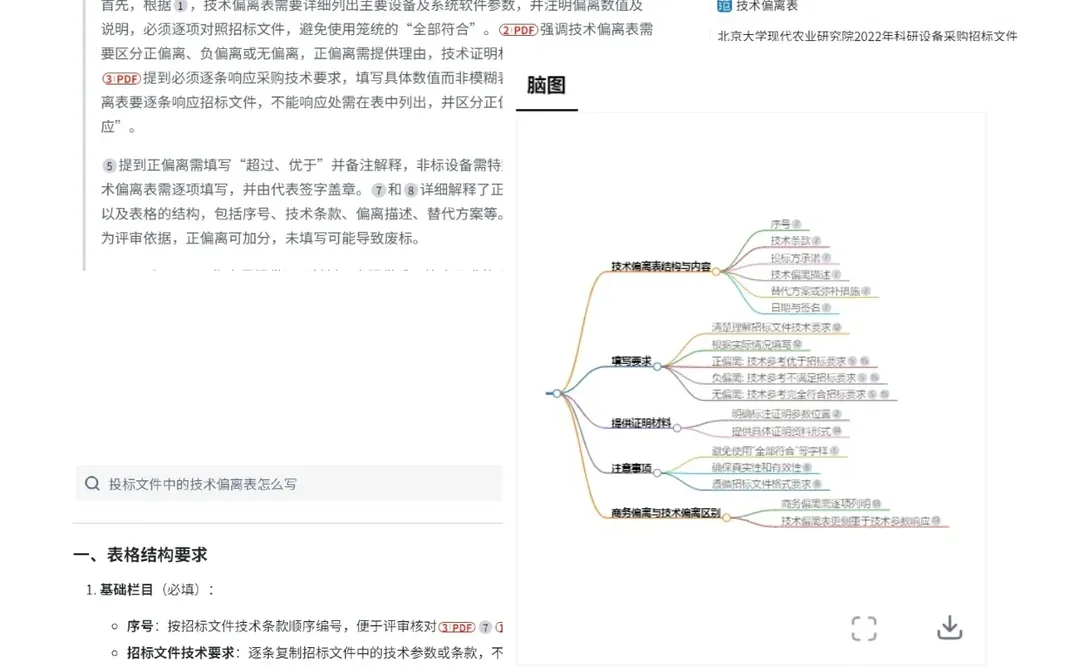The height and width of the screenshot is (669, 1080).
Task: Collapse the 提供证明材料 branch node circle
Action: pyautogui.click(x=677, y=428)
